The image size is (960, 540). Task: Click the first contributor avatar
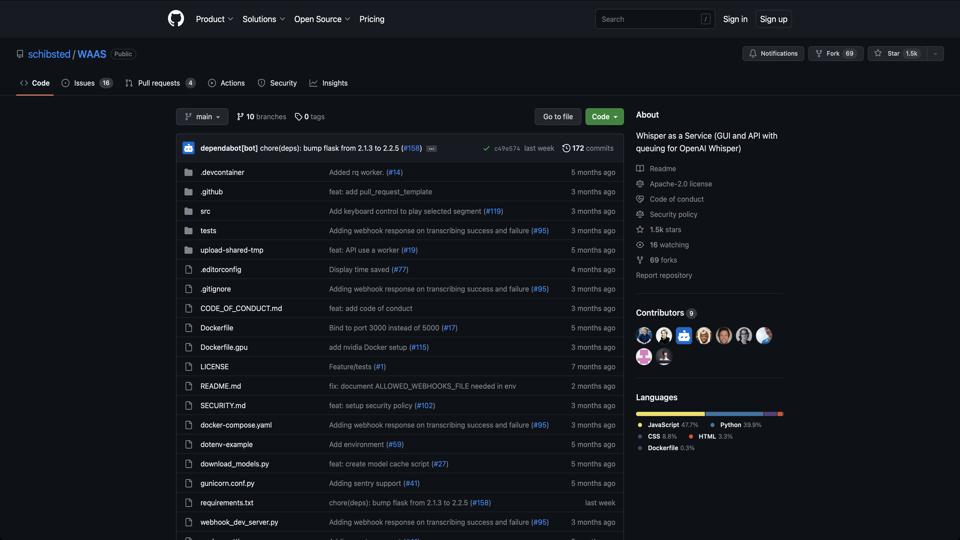click(644, 336)
